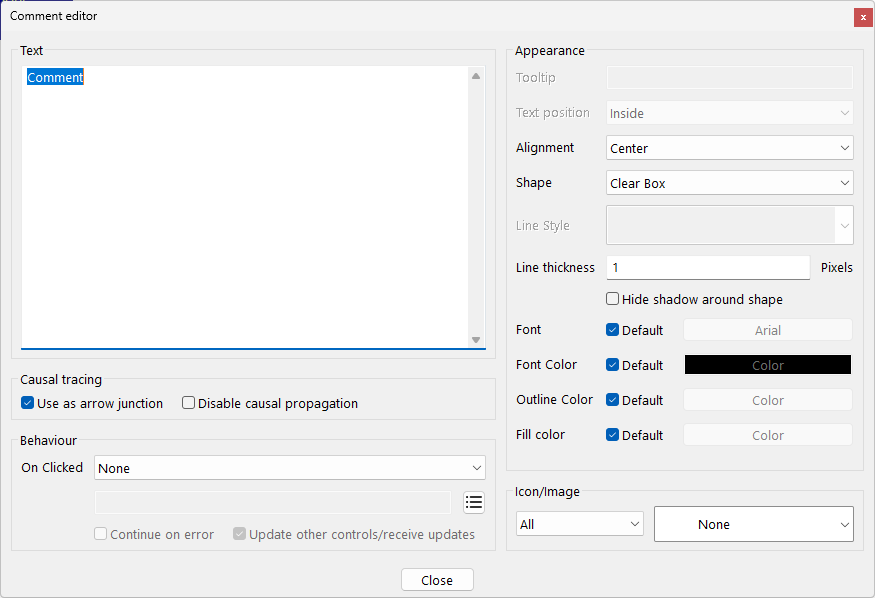Viewport: 875px width, 598px height.
Task: Check "Hide shadow around shape"
Action: 611,299
